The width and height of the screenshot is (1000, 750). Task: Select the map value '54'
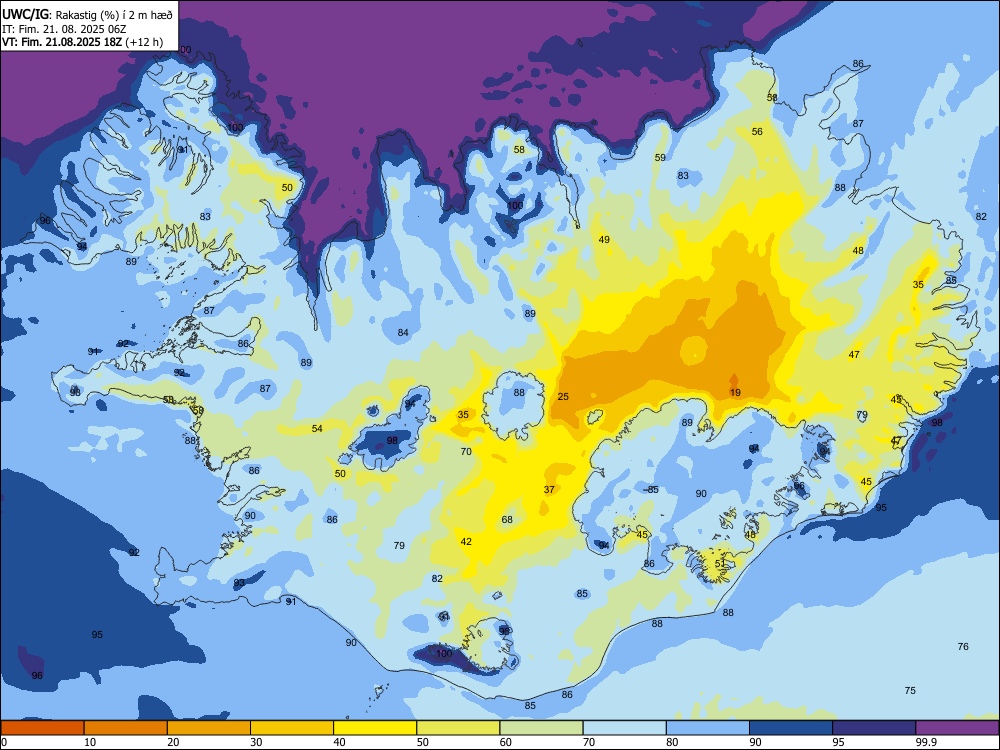coord(317,428)
